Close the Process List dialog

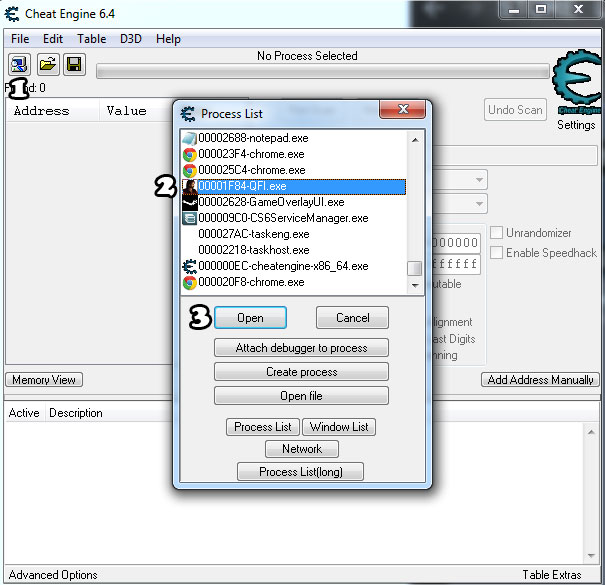402,110
